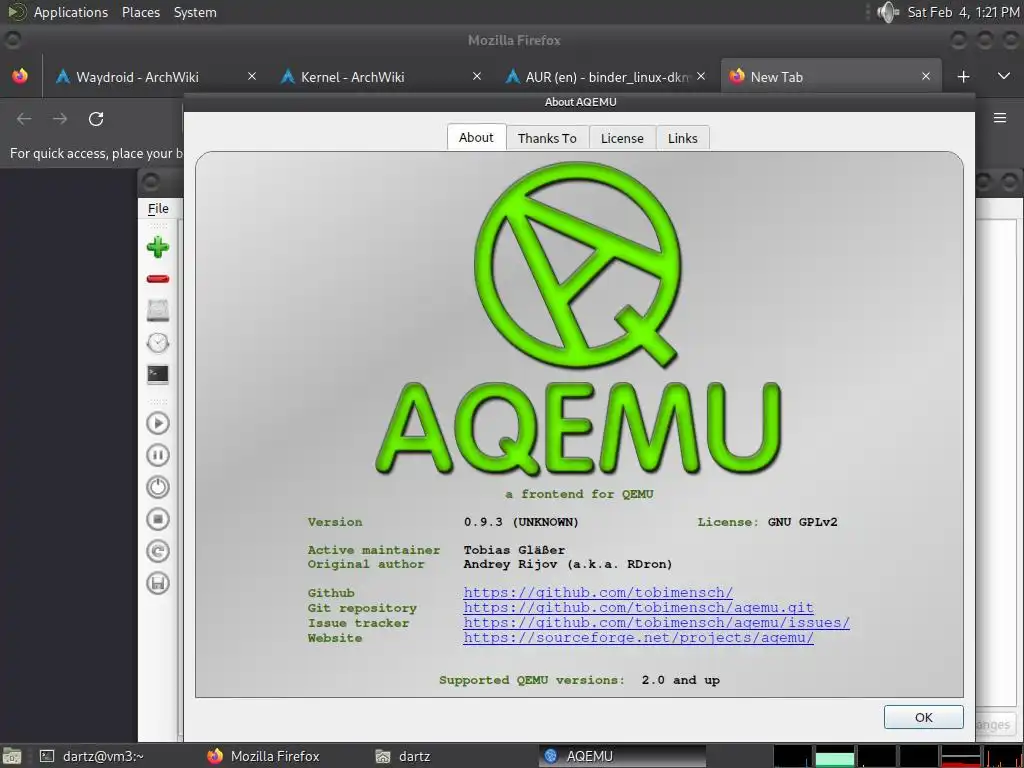Switch to the Links tab
Viewport: 1024px width, 768px height.
click(x=682, y=138)
